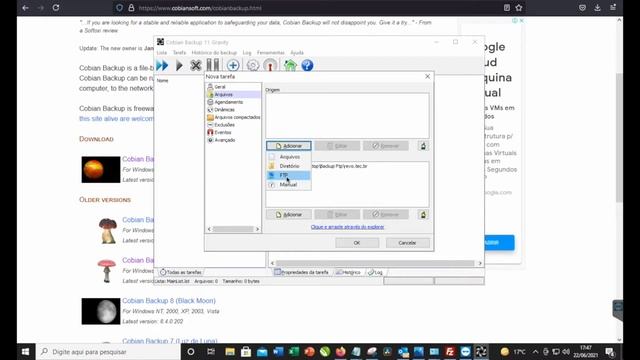
Task: Click the Origem Remover button
Action: (x=386, y=146)
